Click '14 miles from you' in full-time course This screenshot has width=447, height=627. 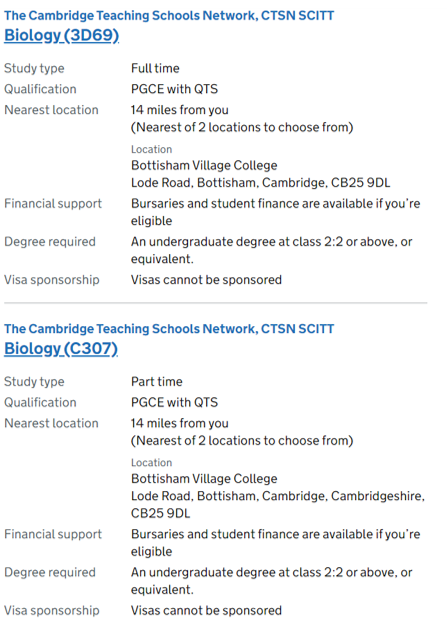click(180, 110)
